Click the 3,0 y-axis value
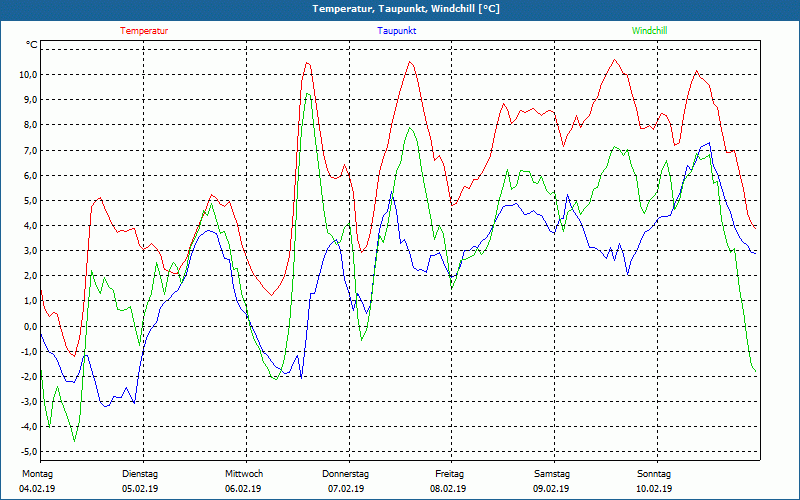 [30, 251]
